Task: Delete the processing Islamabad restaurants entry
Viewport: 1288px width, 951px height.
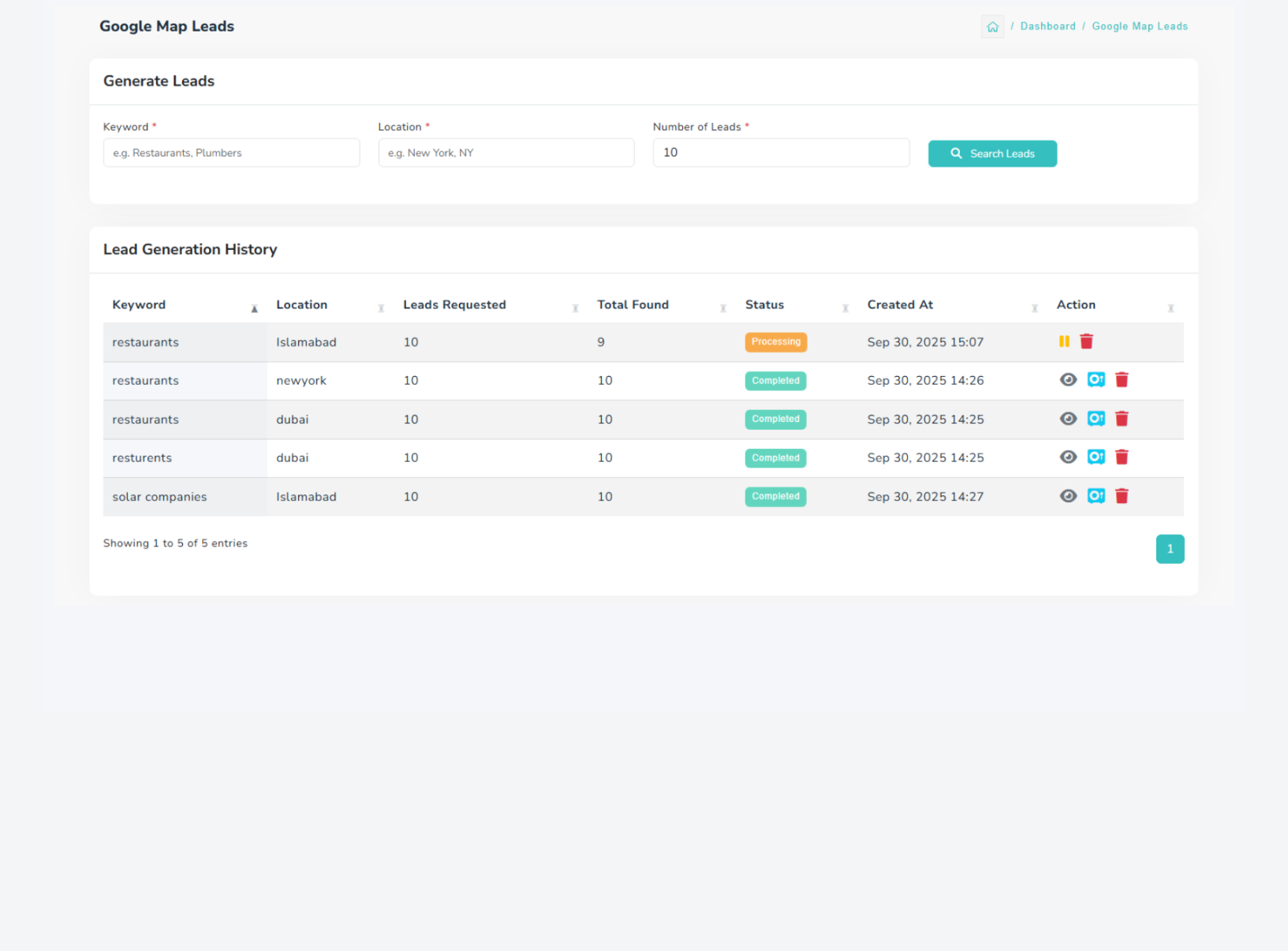Action: 1086,341
